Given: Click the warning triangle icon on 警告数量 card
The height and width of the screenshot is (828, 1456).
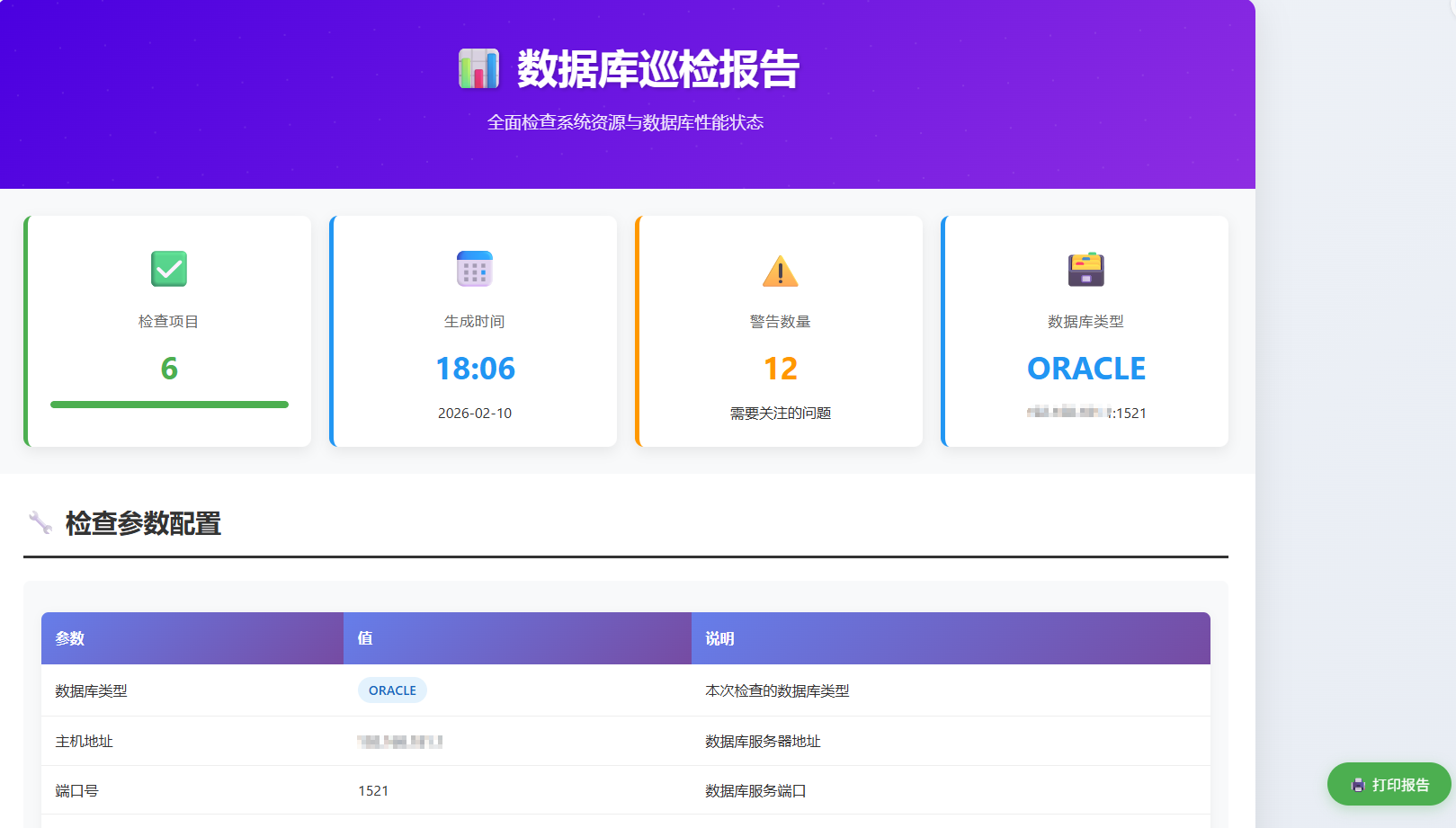Looking at the screenshot, I should tap(781, 270).
